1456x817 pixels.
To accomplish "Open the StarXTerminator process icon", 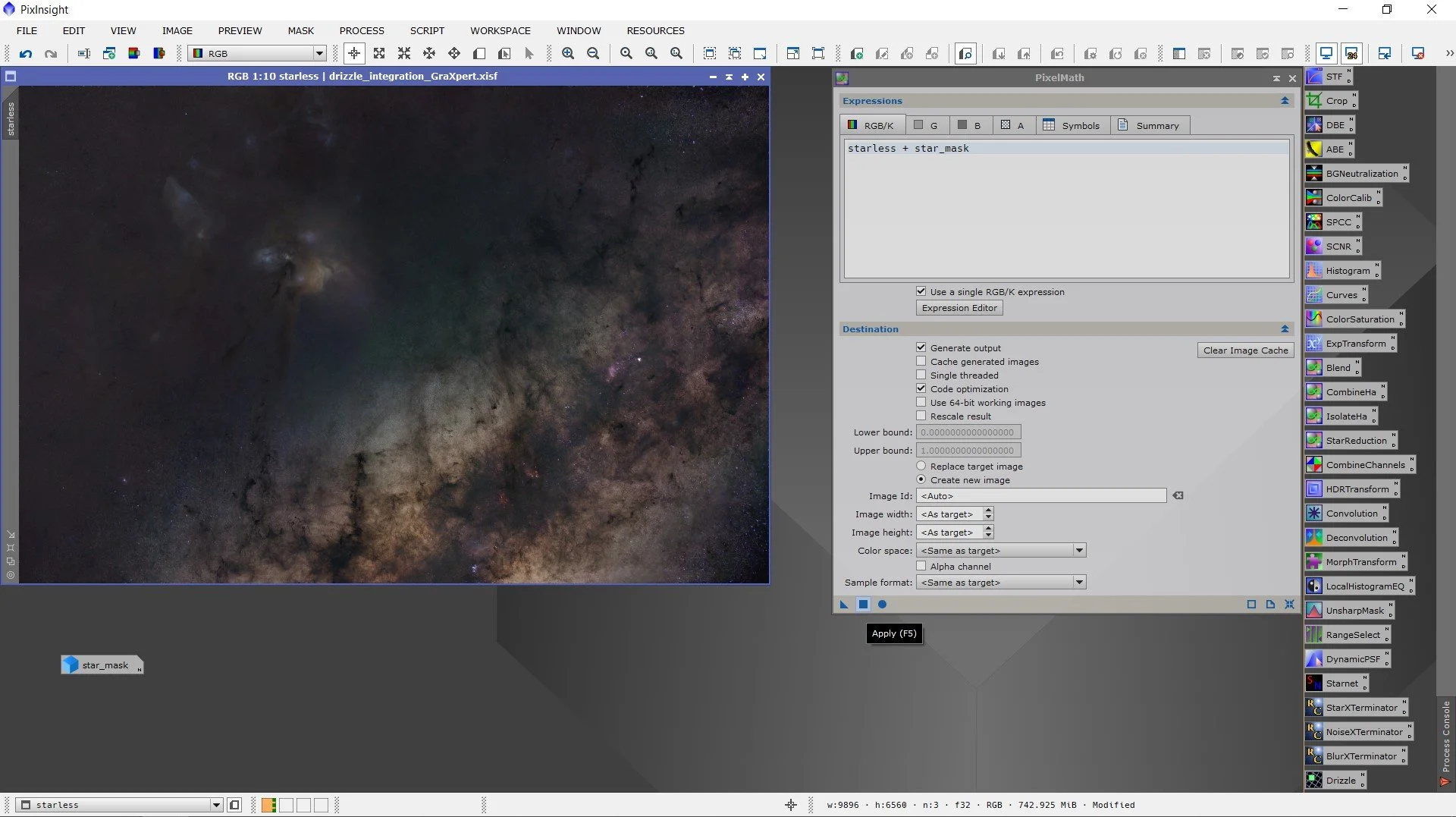I will (1356, 708).
